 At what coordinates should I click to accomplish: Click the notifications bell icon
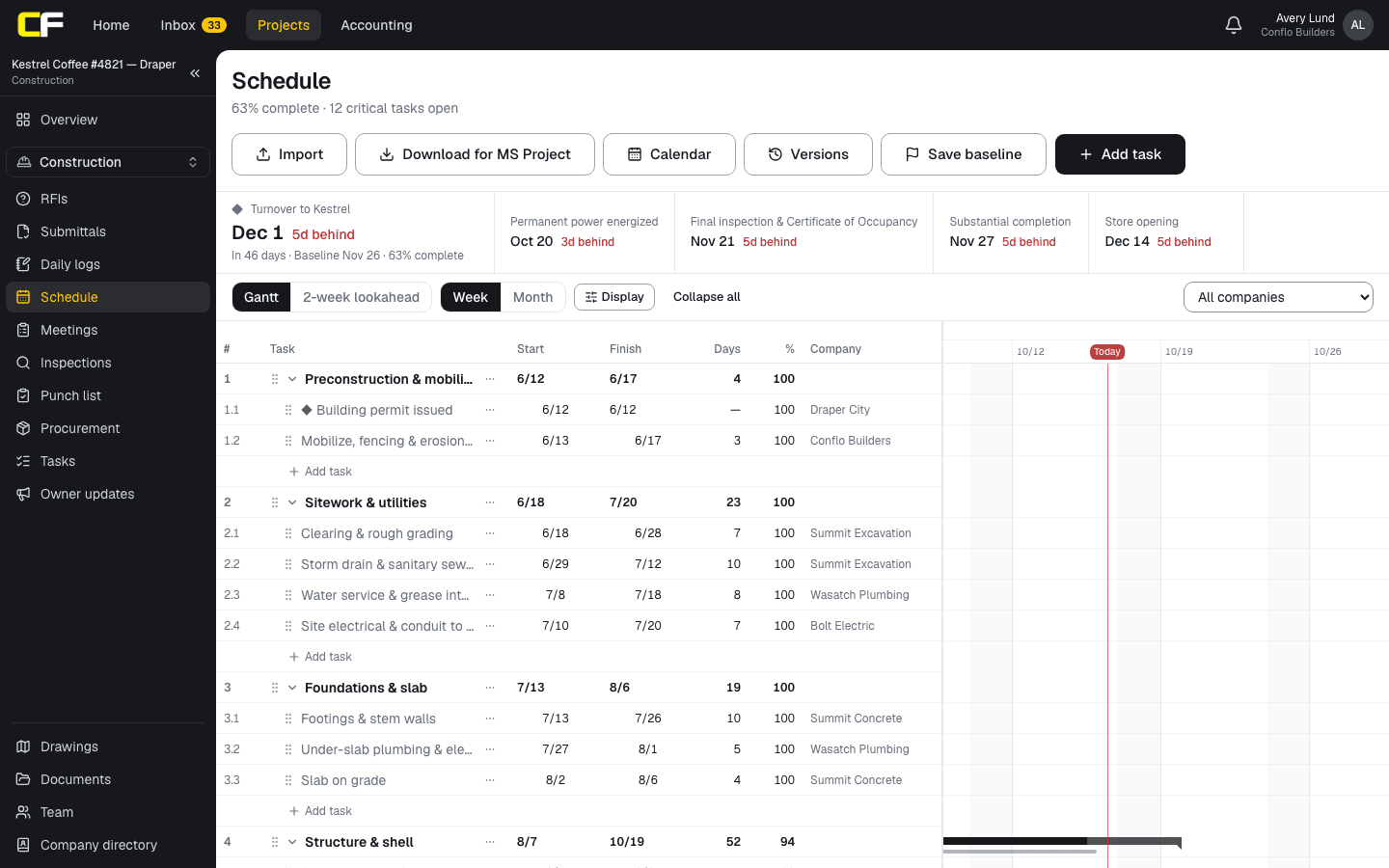click(1233, 25)
